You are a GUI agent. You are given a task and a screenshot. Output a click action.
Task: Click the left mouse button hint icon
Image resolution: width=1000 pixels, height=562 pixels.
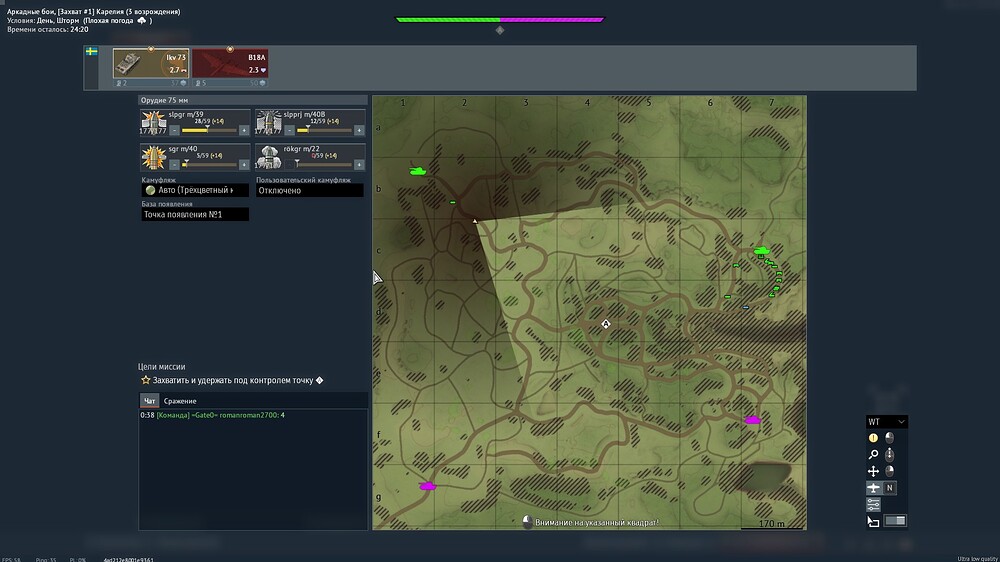click(x=890, y=438)
